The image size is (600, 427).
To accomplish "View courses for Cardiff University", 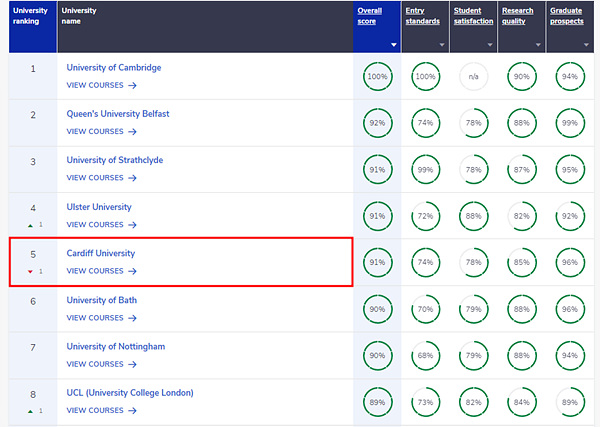I will pos(101,271).
